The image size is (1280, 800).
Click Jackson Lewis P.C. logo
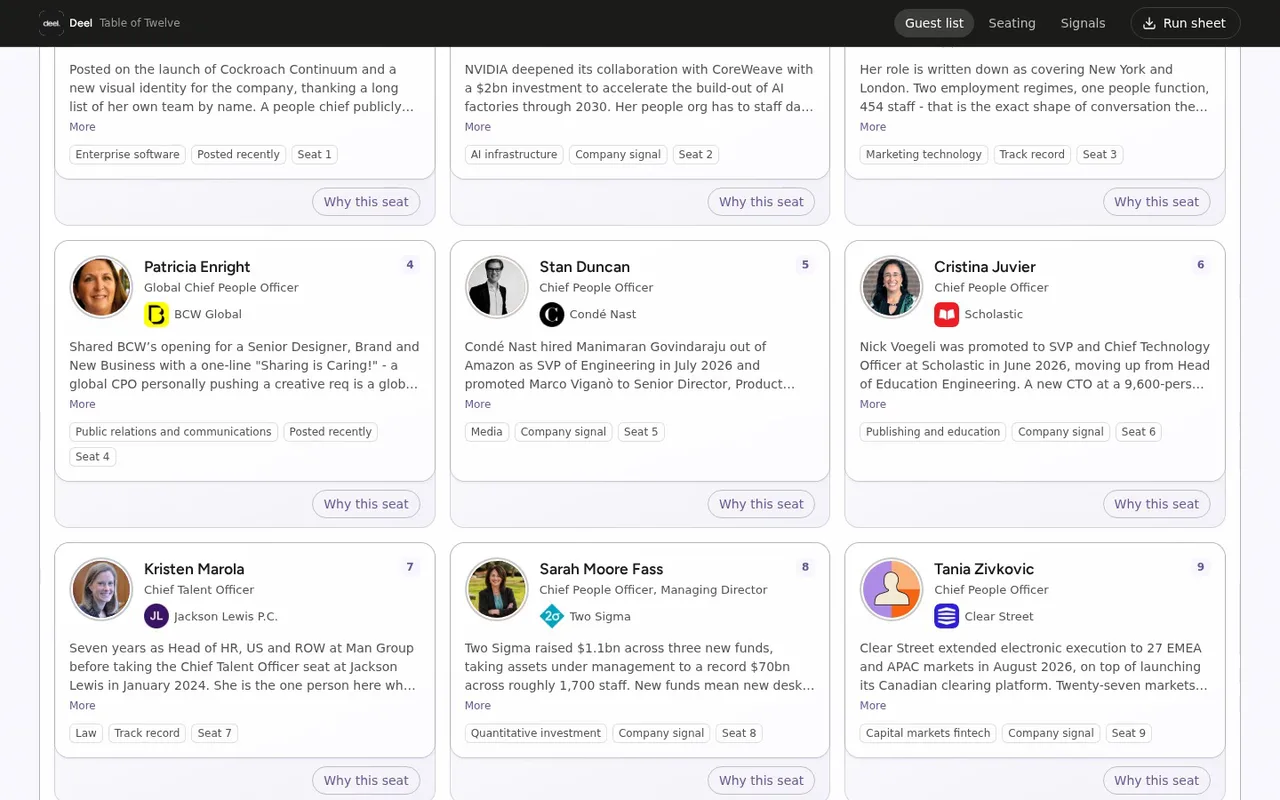156,616
